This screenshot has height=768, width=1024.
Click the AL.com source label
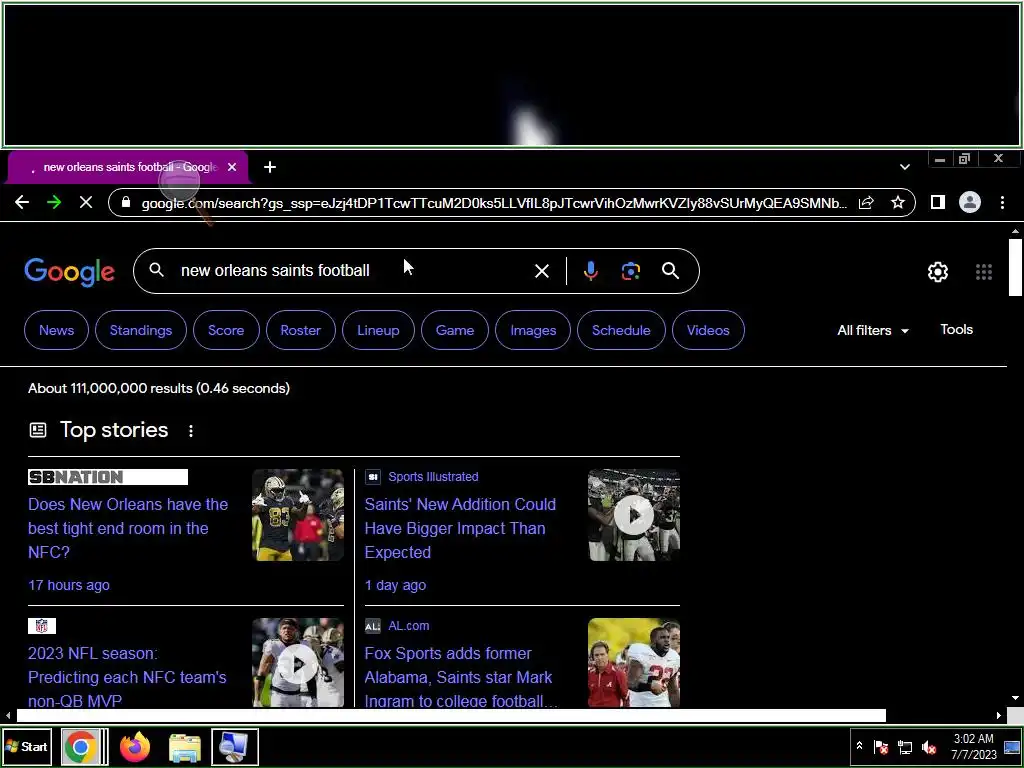coord(409,626)
